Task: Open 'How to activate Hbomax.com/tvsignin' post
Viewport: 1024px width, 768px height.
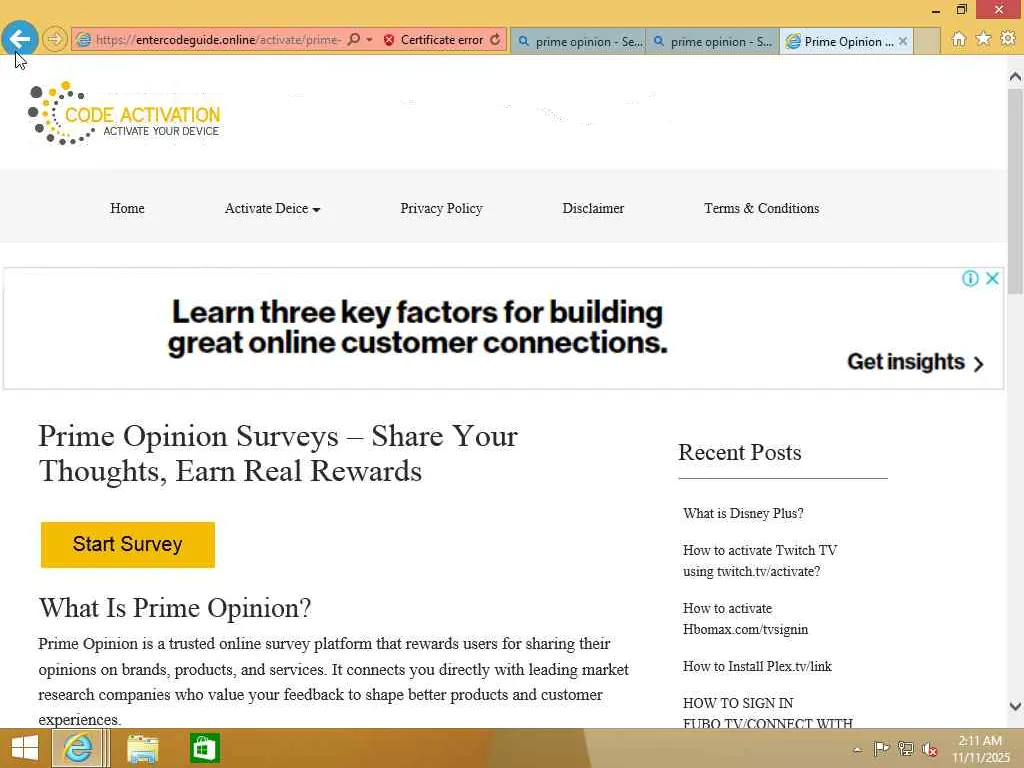Action: pyautogui.click(x=745, y=618)
